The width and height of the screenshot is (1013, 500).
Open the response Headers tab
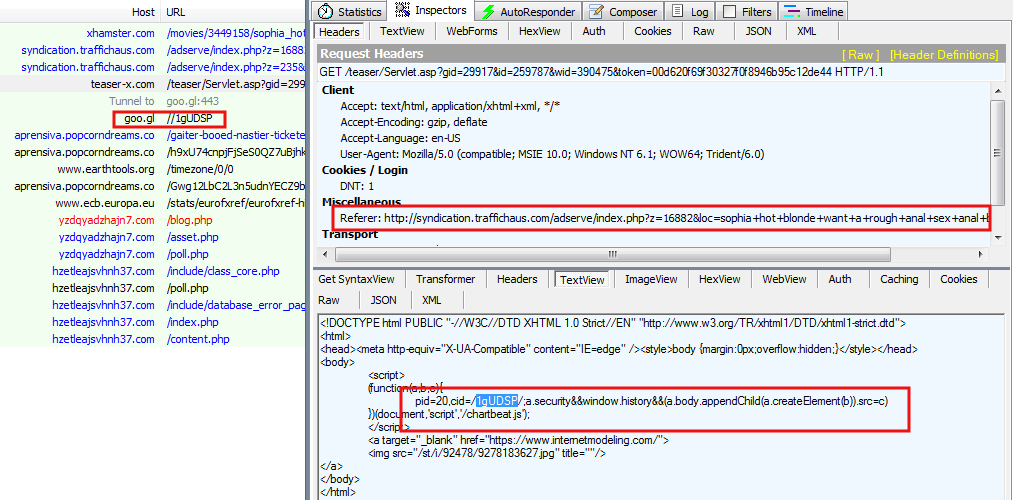517,279
